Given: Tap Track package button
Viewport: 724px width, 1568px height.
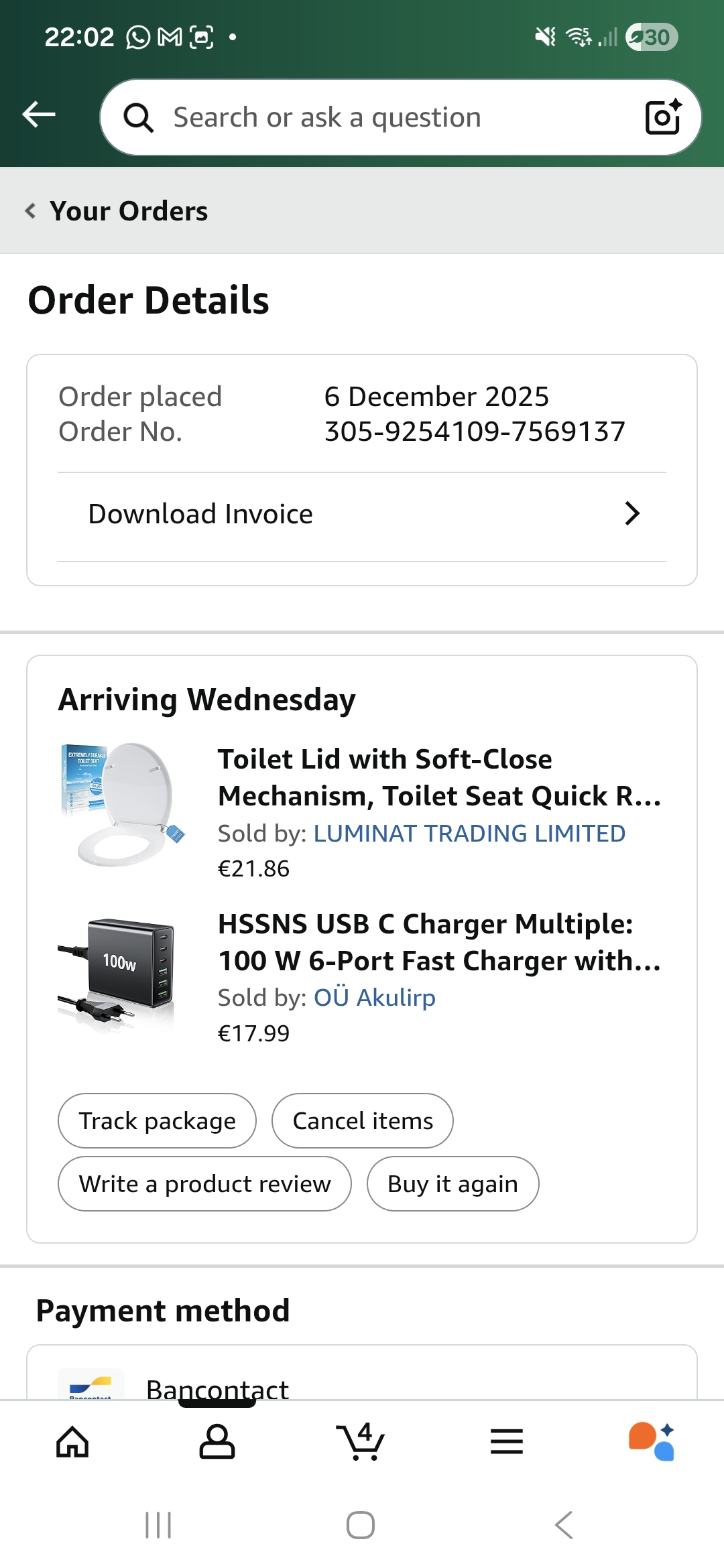Looking at the screenshot, I should [157, 1121].
